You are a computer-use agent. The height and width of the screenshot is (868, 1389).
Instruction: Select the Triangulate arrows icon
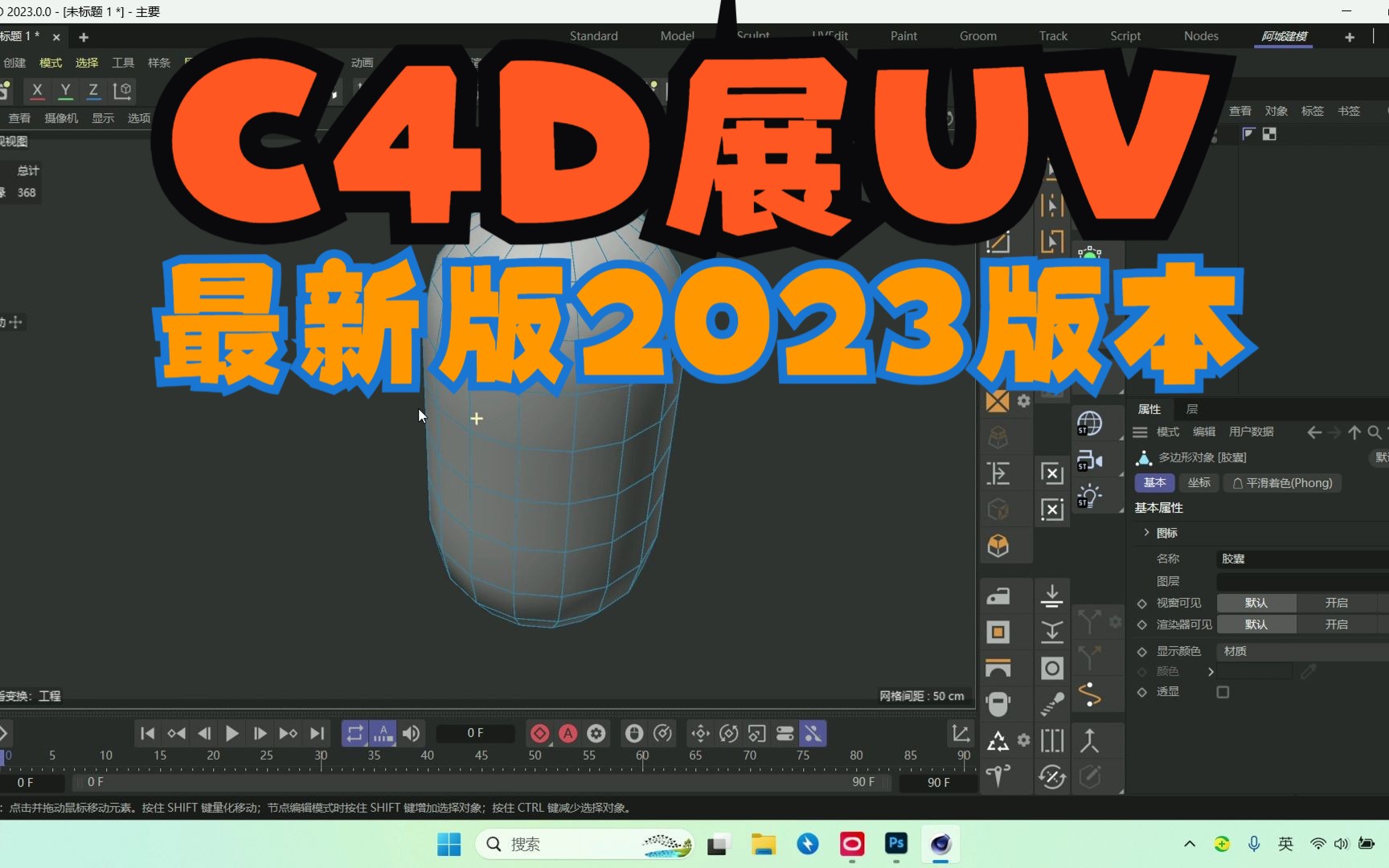pyautogui.click(x=998, y=740)
